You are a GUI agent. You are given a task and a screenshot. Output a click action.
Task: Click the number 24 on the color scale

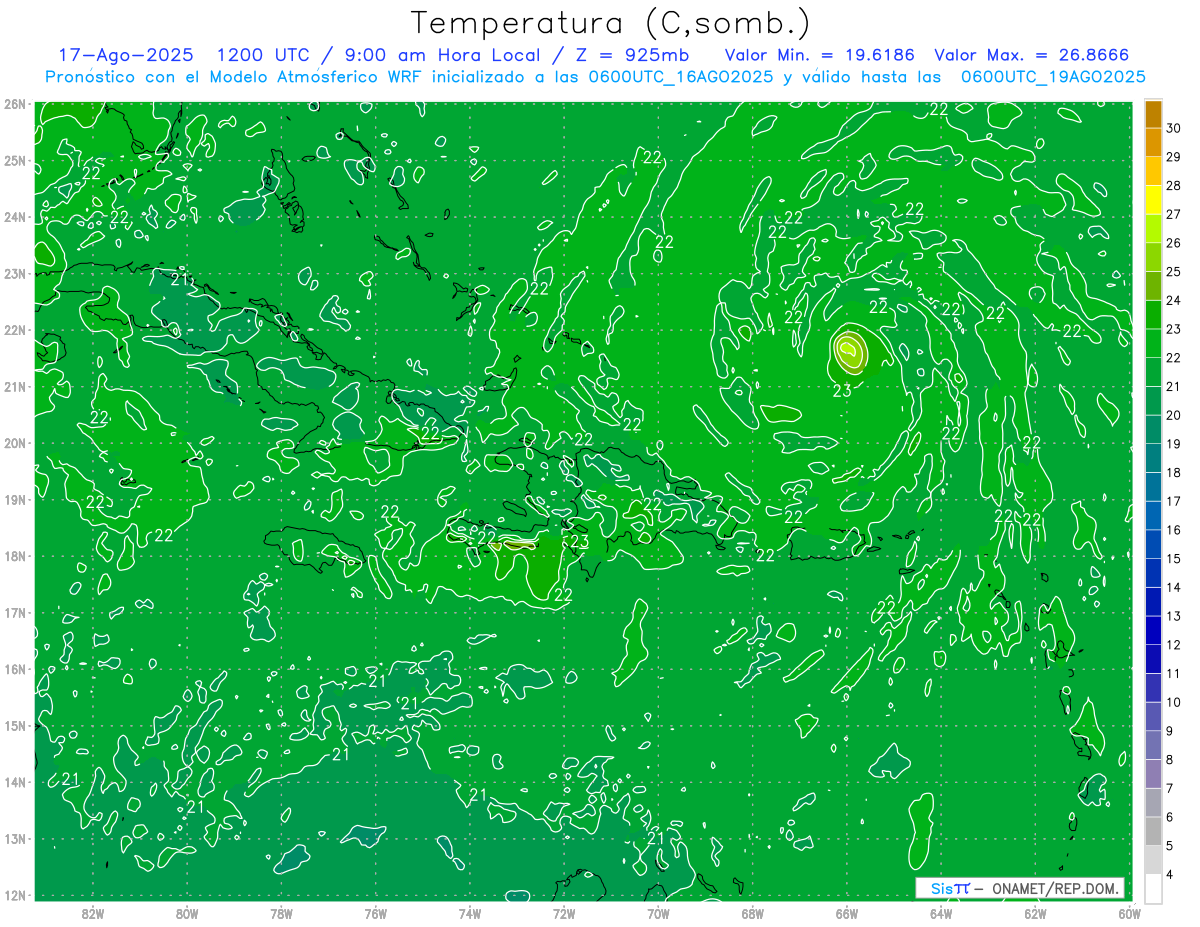(1174, 300)
